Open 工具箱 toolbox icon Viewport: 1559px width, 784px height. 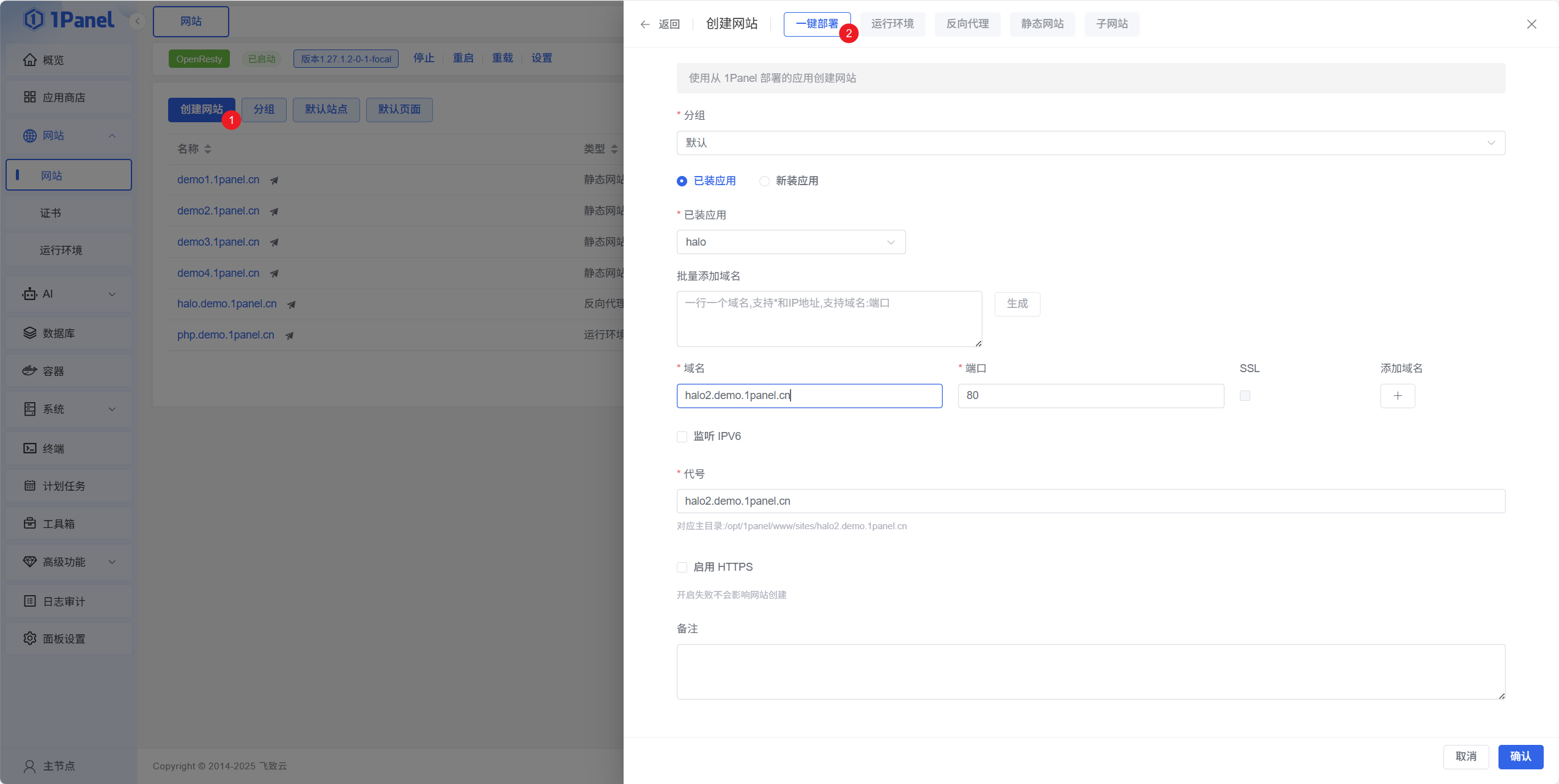(x=29, y=524)
